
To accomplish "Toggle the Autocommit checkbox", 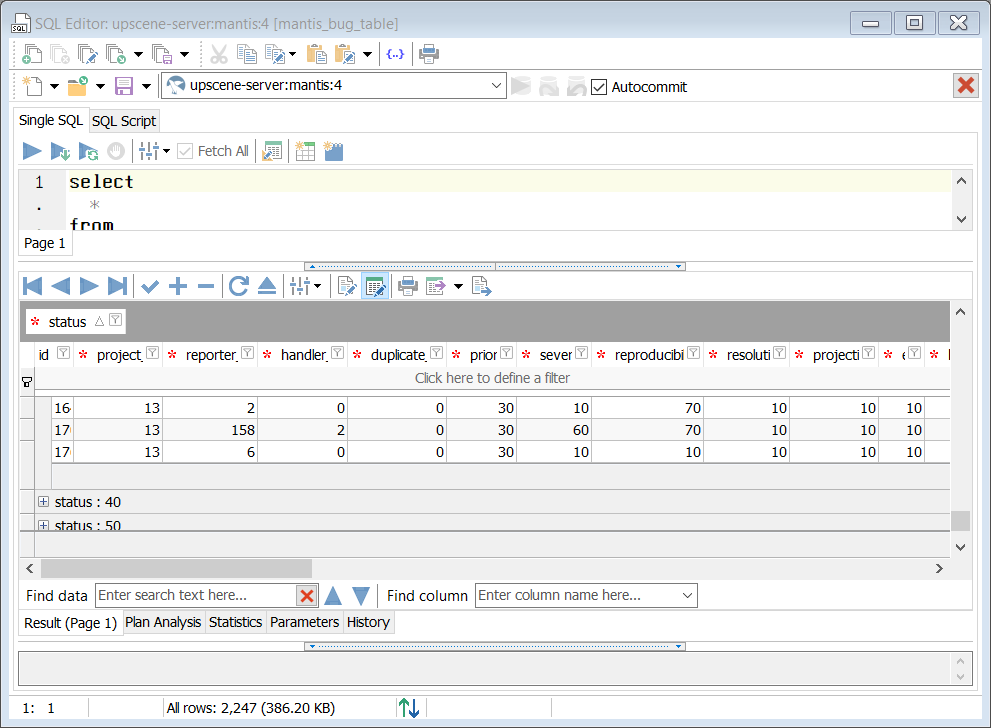I will click(599, 87).
